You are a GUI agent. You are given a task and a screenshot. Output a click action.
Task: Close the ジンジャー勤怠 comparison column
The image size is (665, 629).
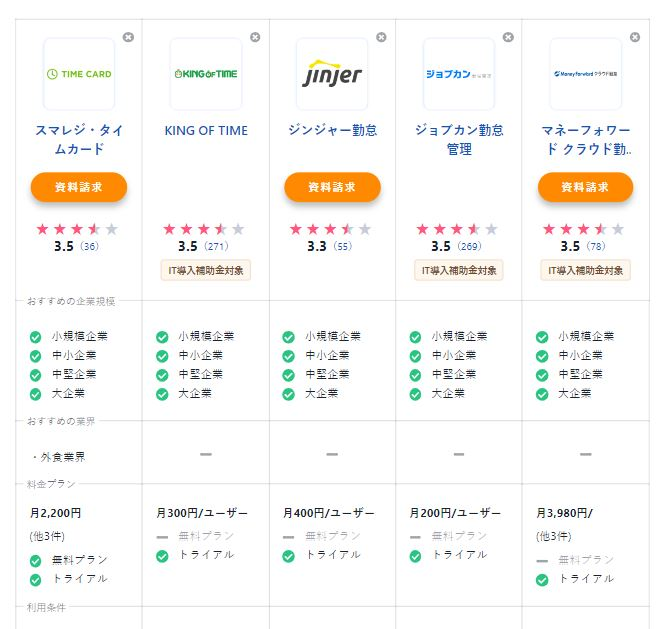(x=381, y=37)
